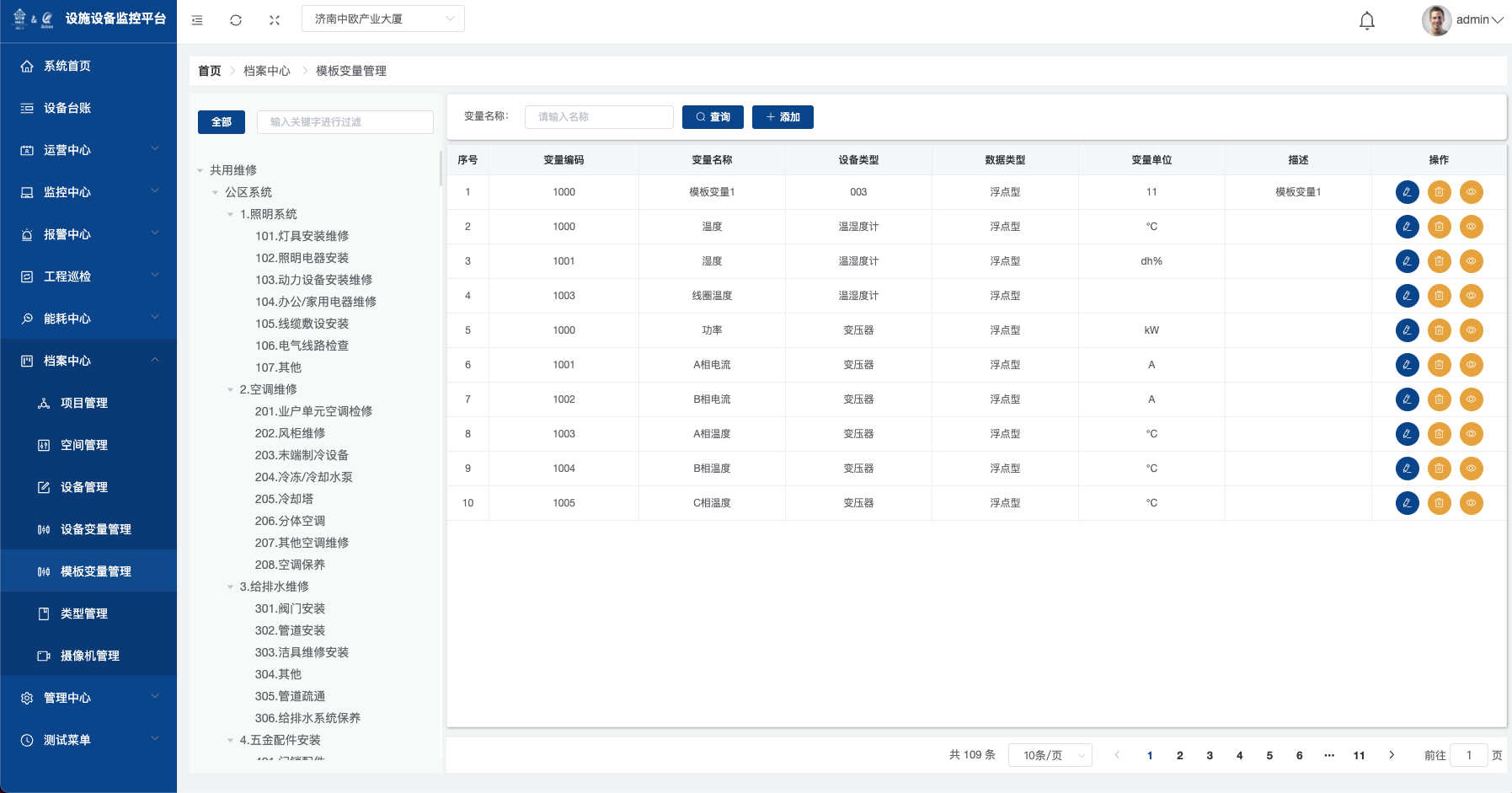View details via eye icon for 温度 row 2

[1471, 227]
